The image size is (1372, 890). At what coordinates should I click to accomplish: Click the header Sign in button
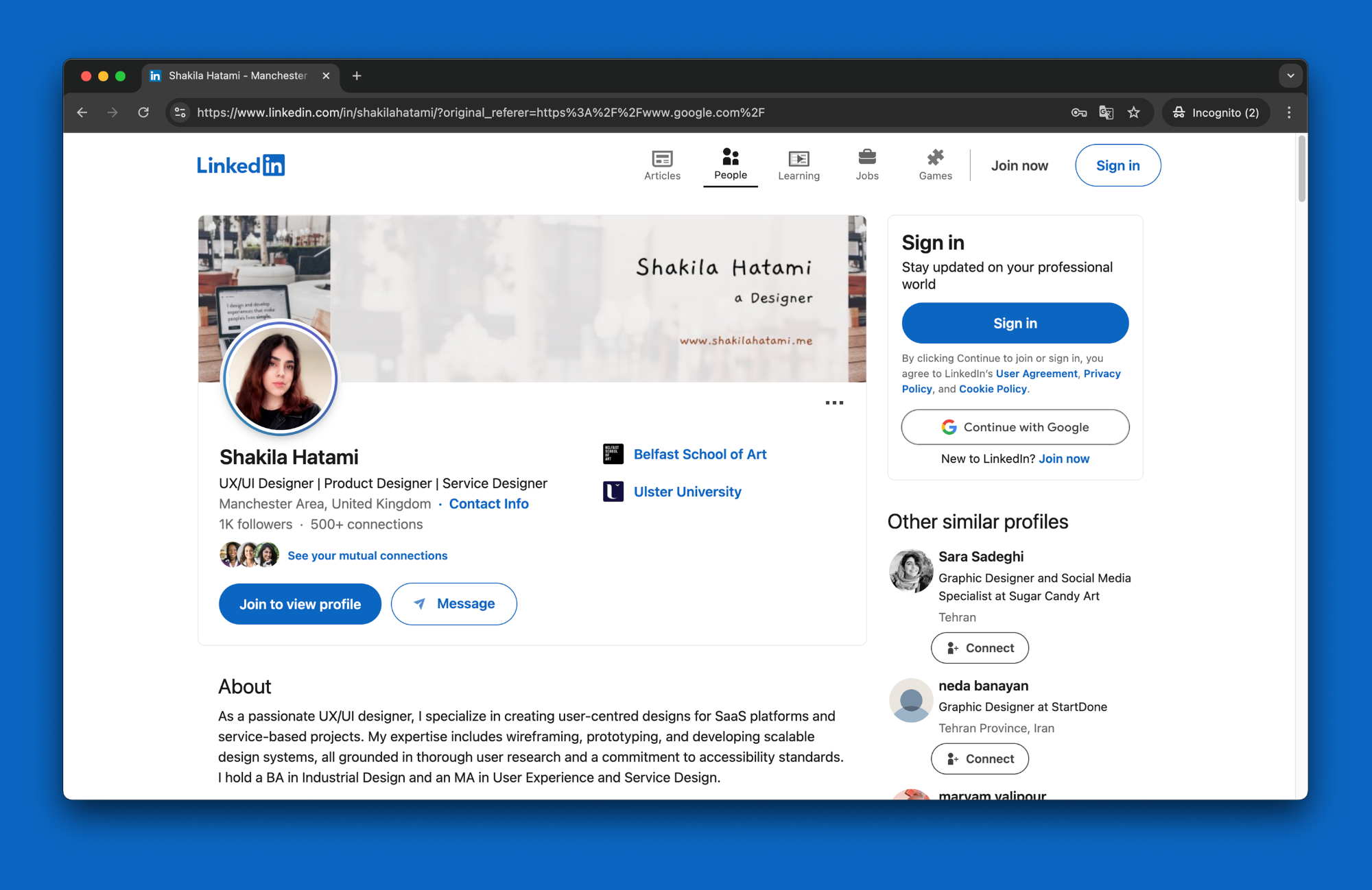point(1117,165)
